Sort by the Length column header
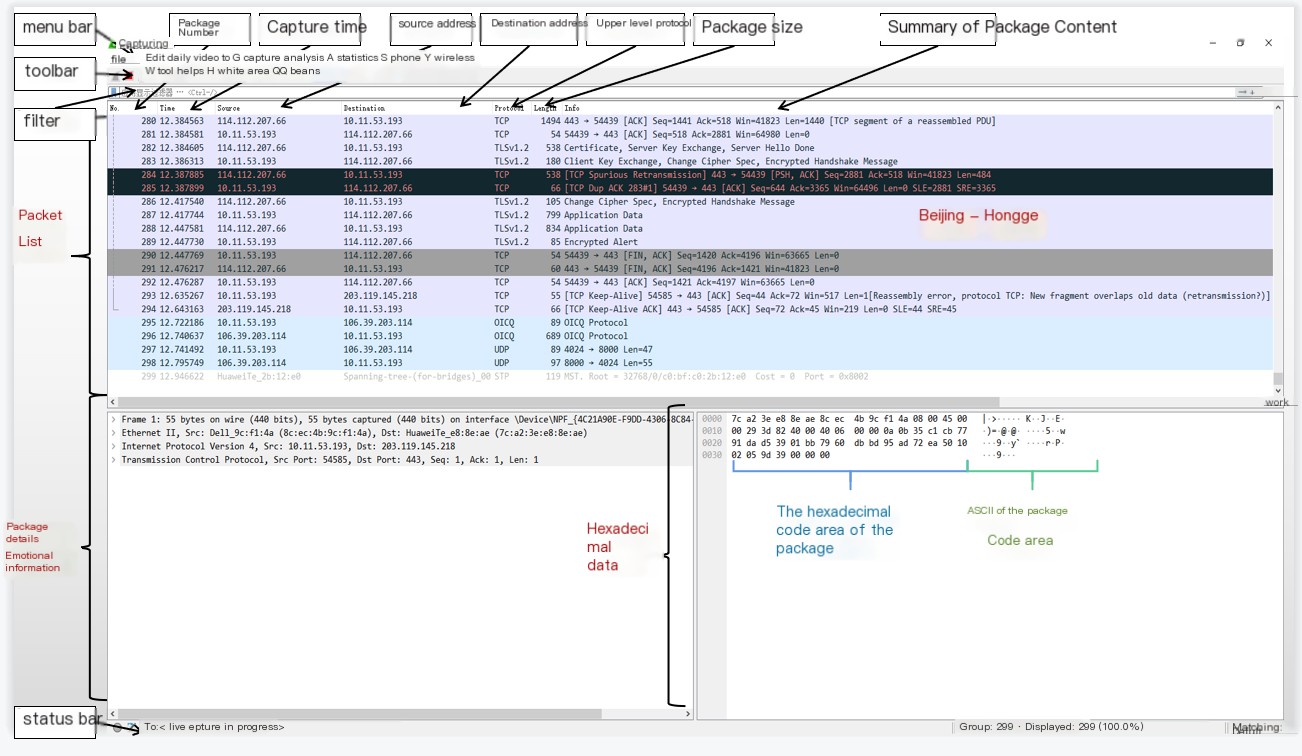The height and width of the screenshot is (756, 1302). point(545,108)
